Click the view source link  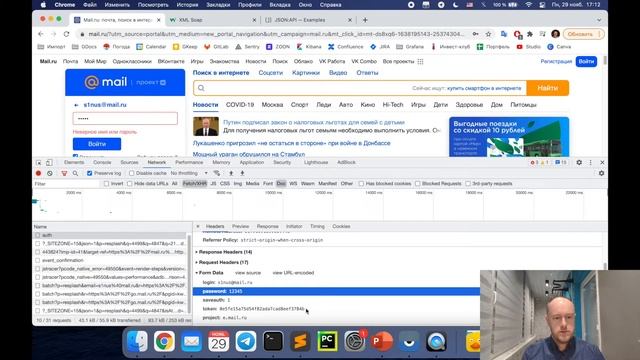coord(248,273)
